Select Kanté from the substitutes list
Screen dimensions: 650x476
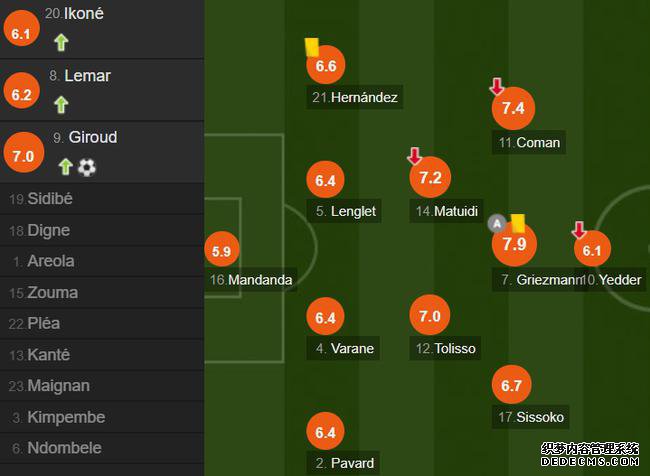point(102,355)
